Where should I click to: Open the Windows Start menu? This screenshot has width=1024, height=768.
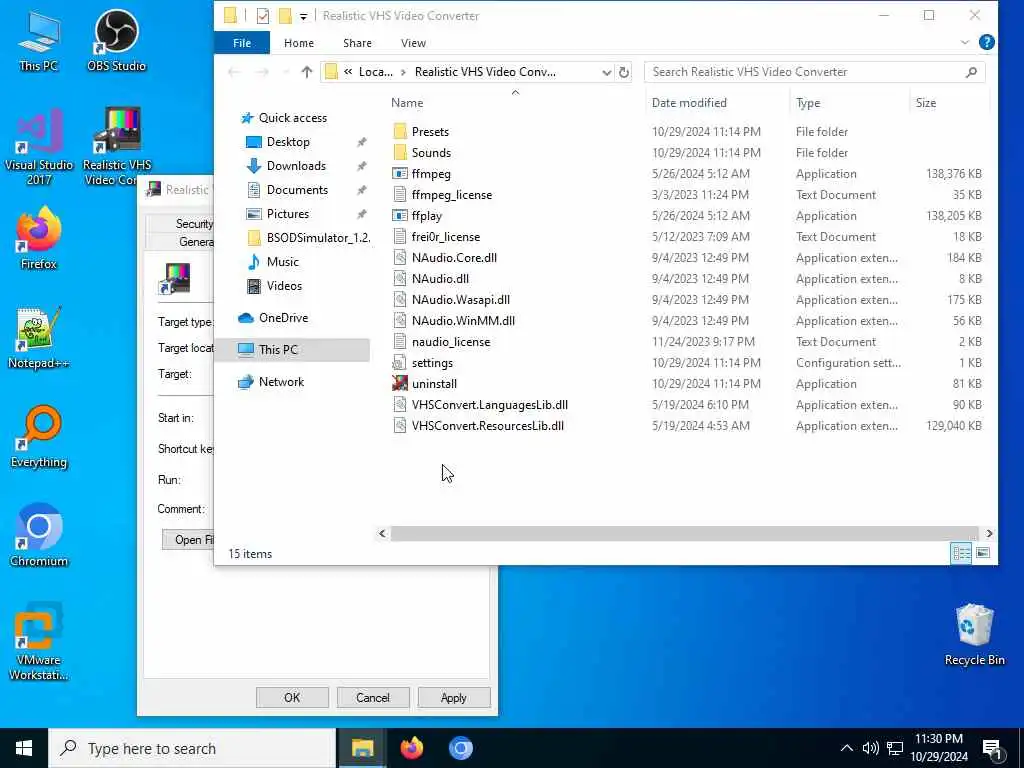coord(24,748)
